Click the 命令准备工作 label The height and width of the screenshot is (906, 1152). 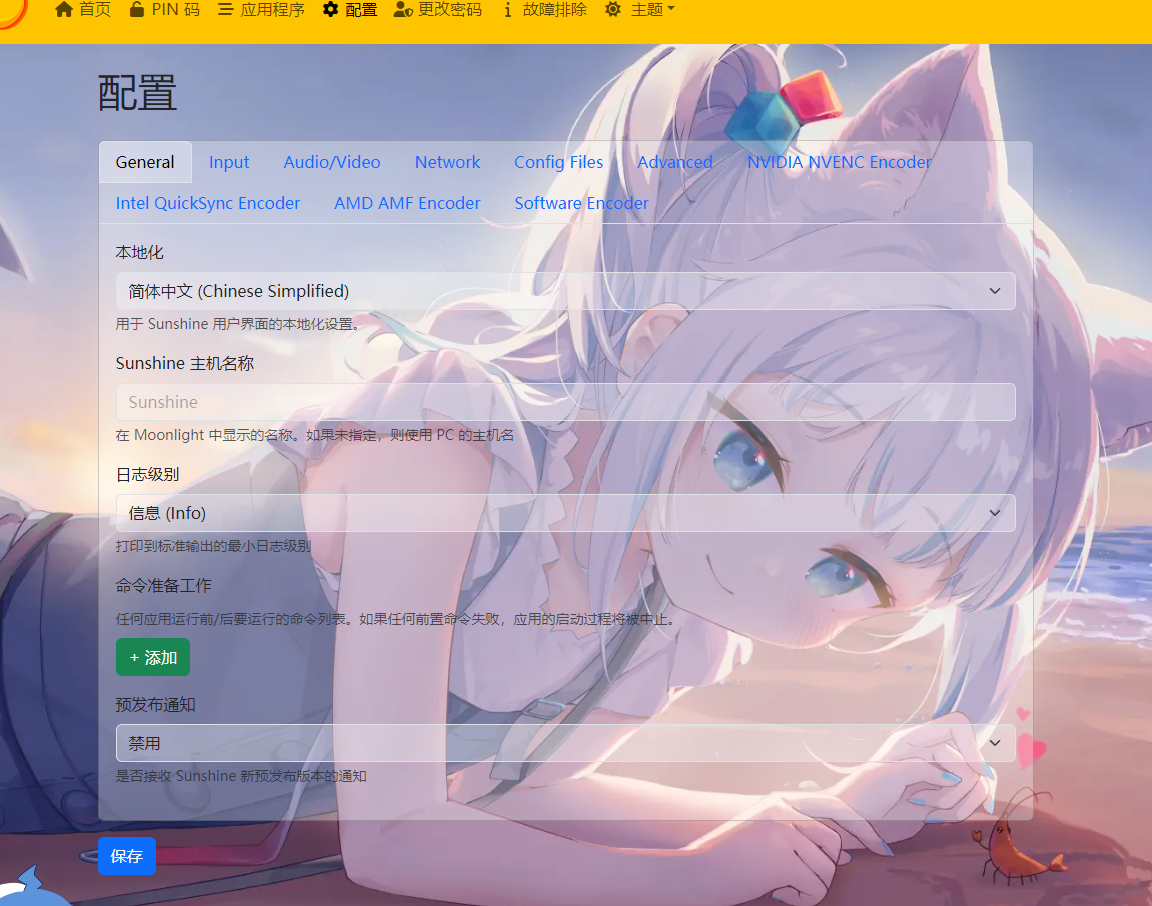tap(163, 586)
